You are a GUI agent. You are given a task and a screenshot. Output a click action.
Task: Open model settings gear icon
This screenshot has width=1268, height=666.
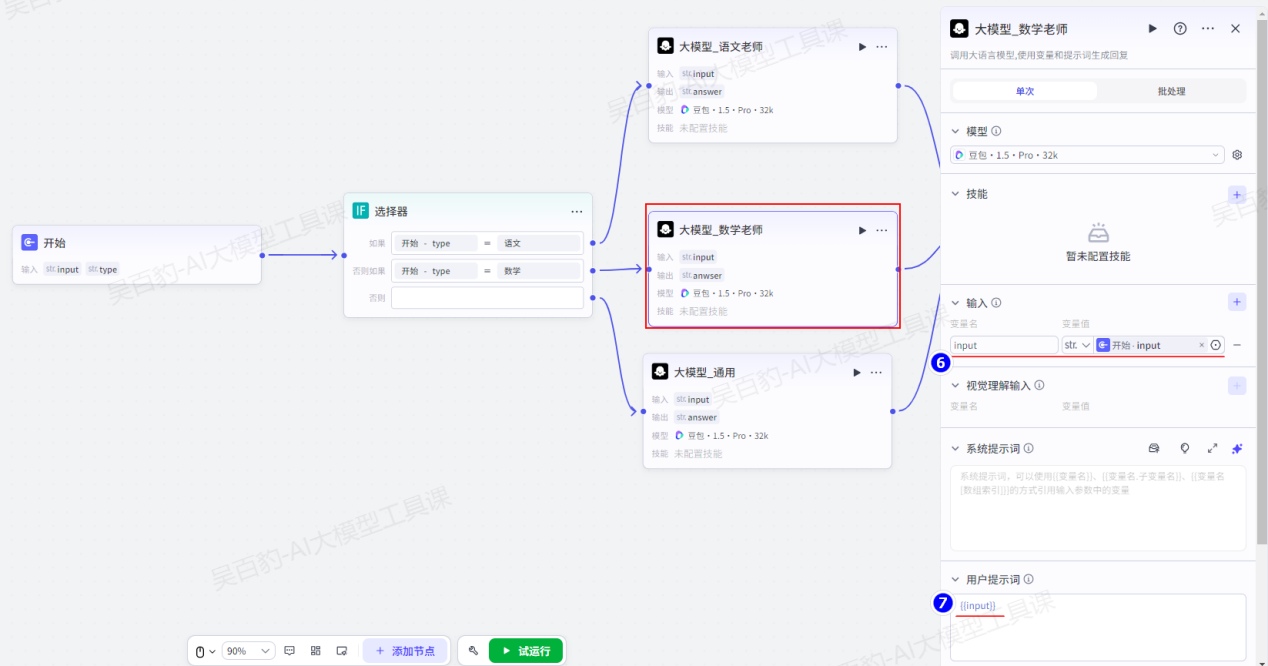tap(1237, 155)
